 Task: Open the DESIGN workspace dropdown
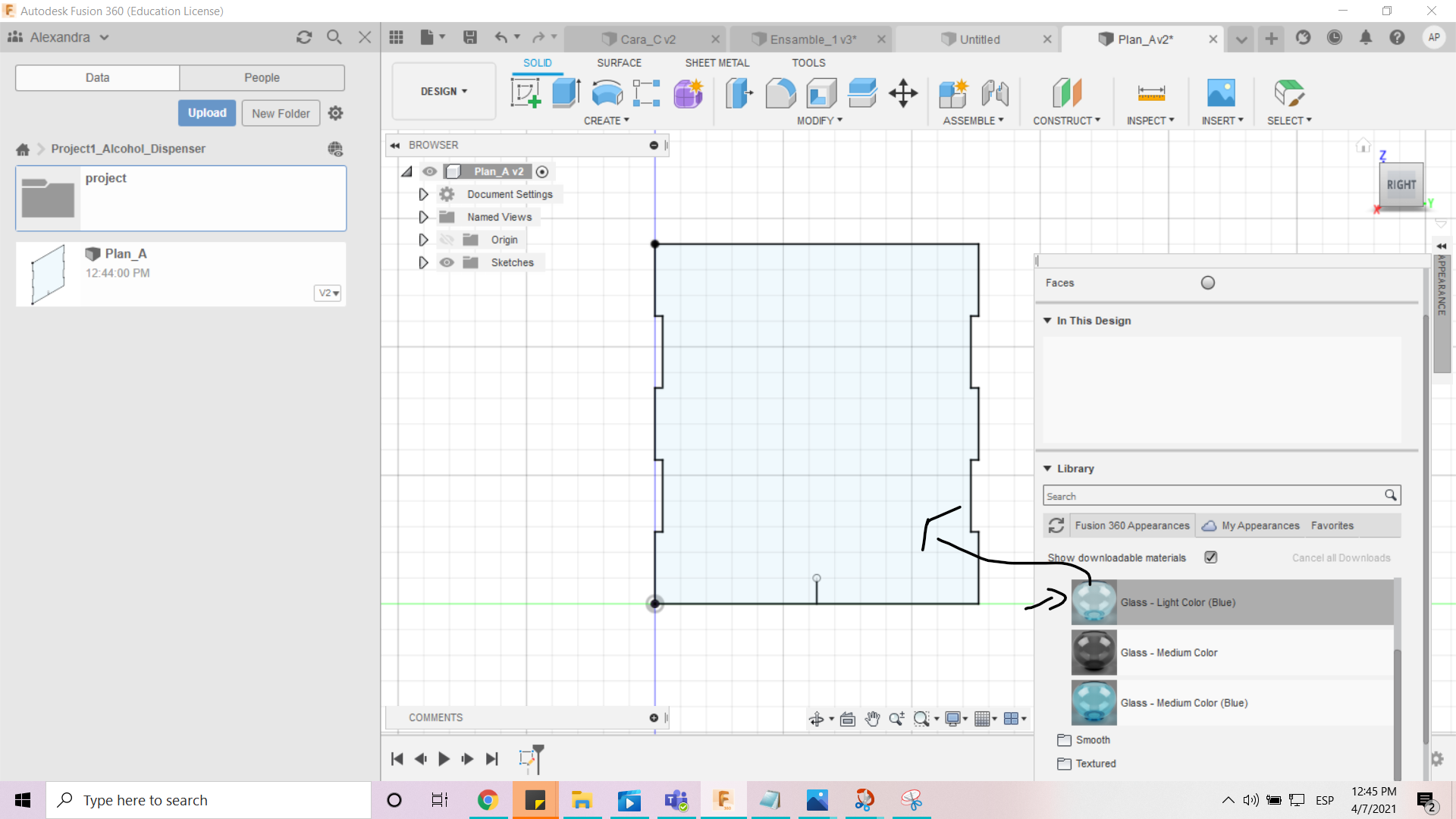click(x=444, y=91)
